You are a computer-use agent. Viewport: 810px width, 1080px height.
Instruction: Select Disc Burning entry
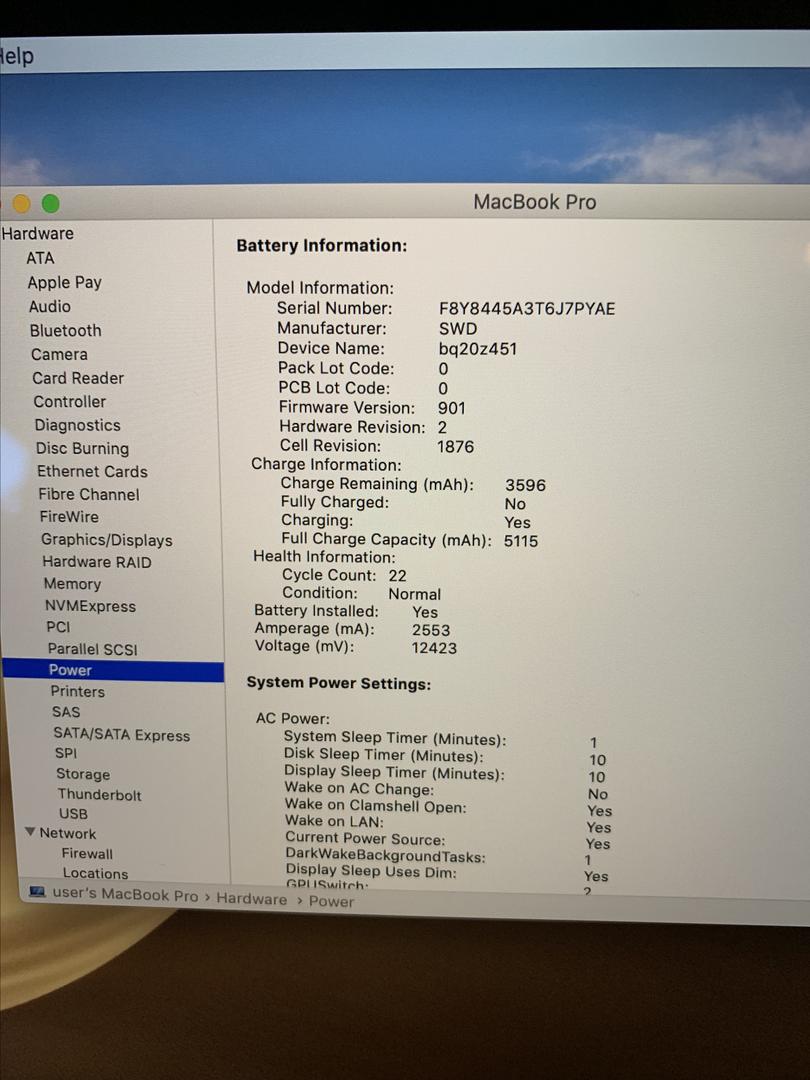point(83,448)
